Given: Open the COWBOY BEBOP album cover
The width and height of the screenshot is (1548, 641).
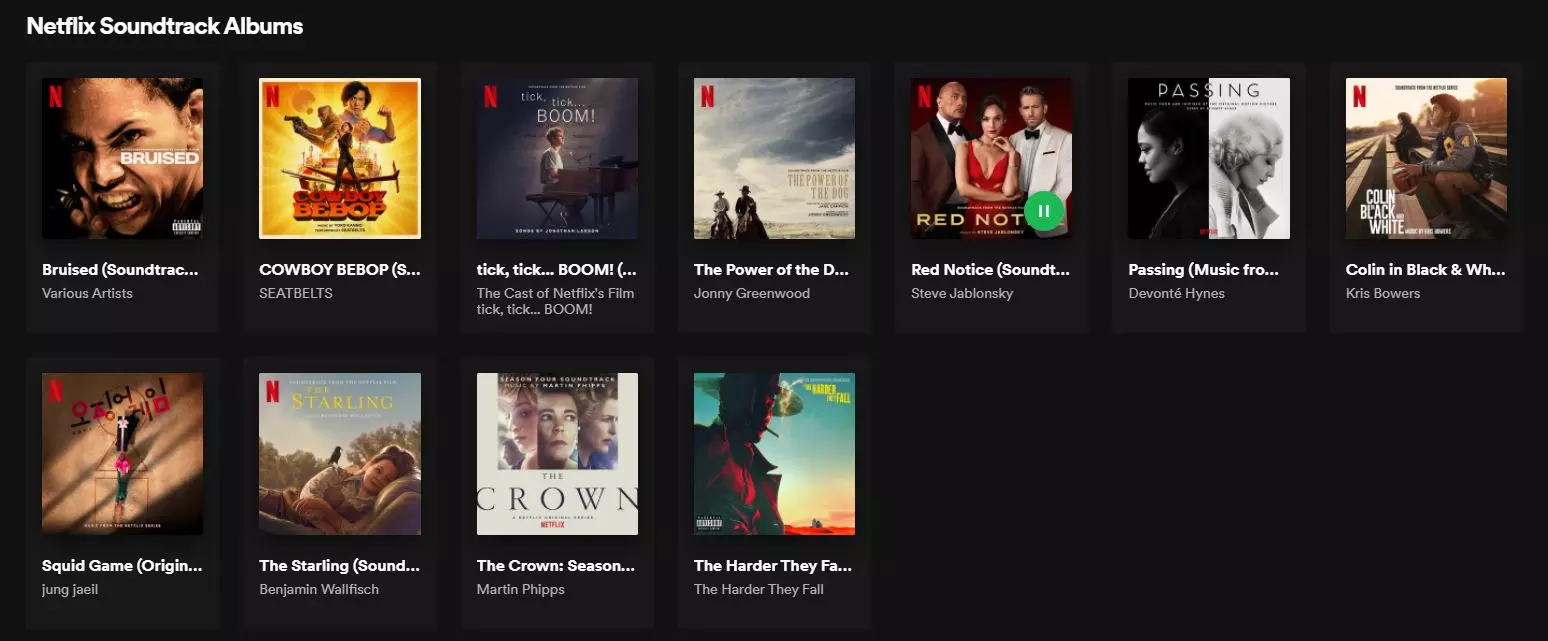Looking at the screenshot, I should pos(340,158).
